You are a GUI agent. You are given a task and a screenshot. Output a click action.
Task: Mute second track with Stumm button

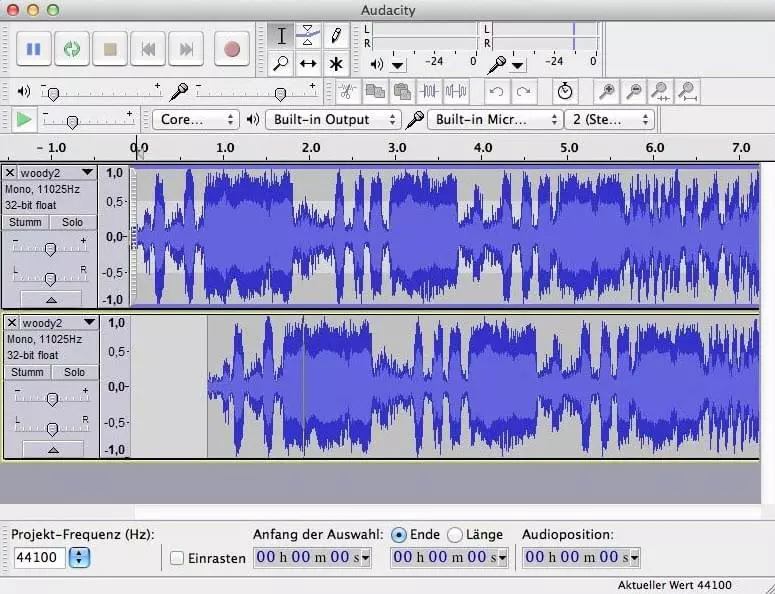[x=27, y=372]
